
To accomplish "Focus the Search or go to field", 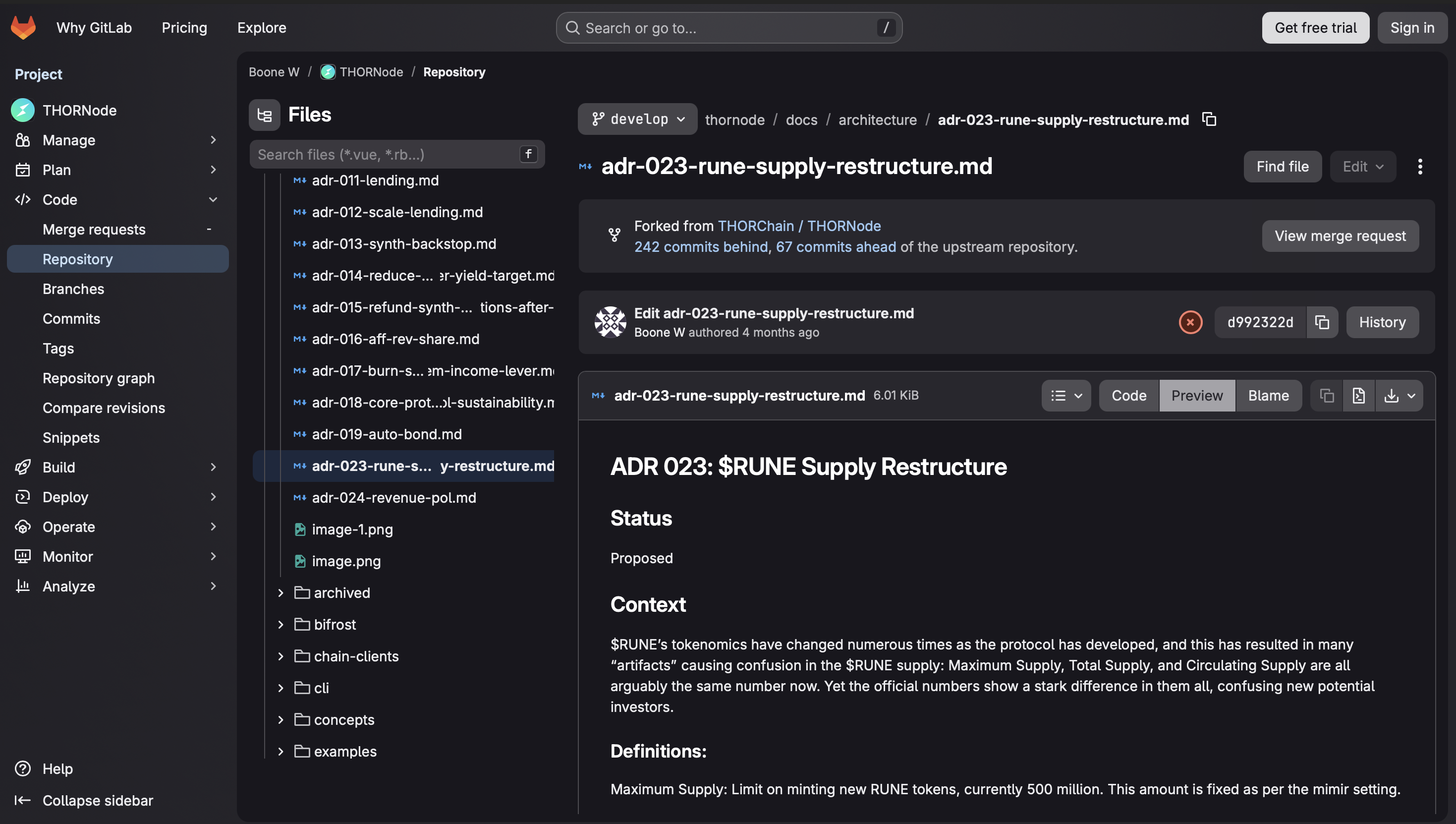I will pos(728,28).
